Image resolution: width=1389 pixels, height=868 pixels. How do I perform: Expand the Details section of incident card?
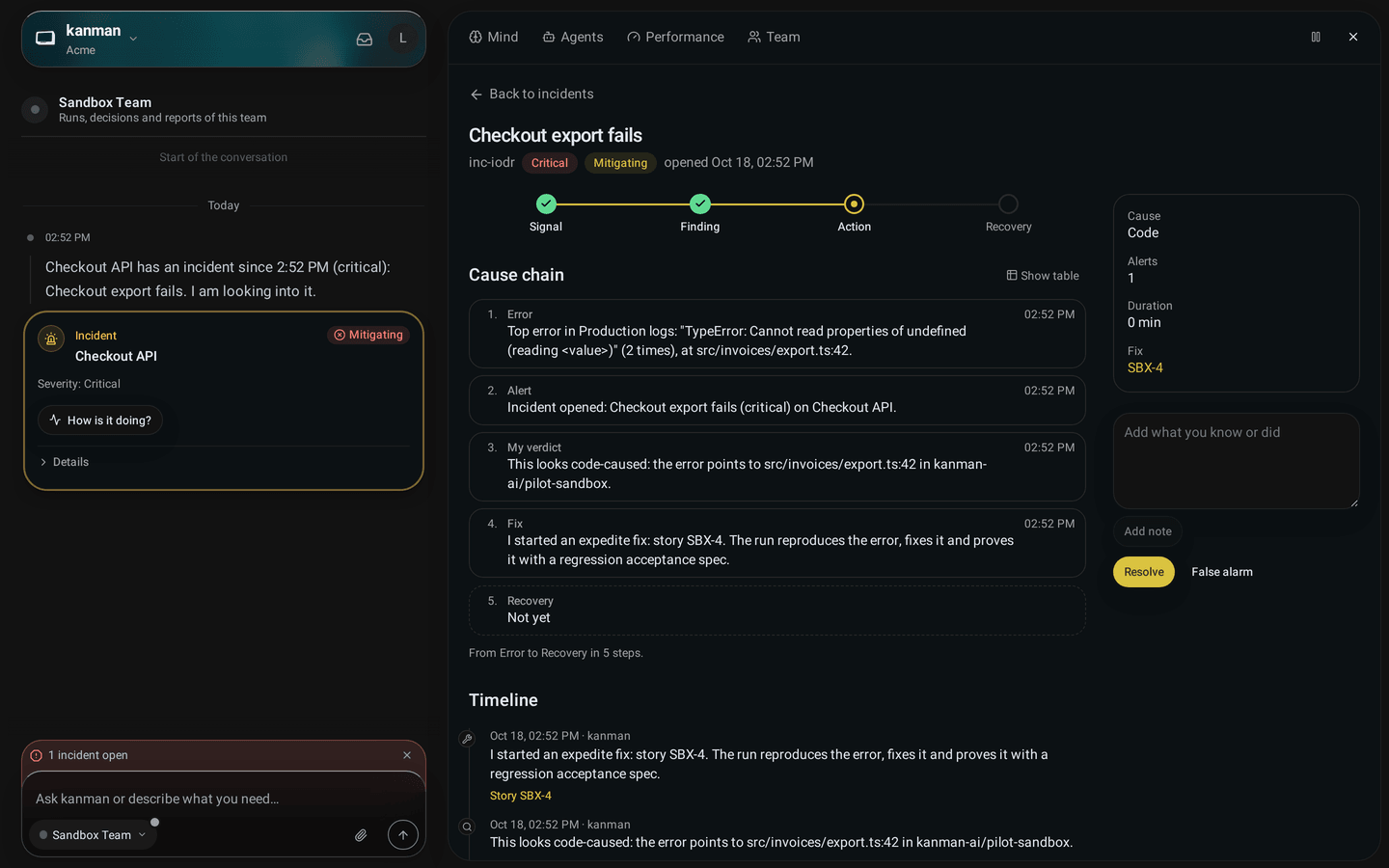[x=65, y=462]
